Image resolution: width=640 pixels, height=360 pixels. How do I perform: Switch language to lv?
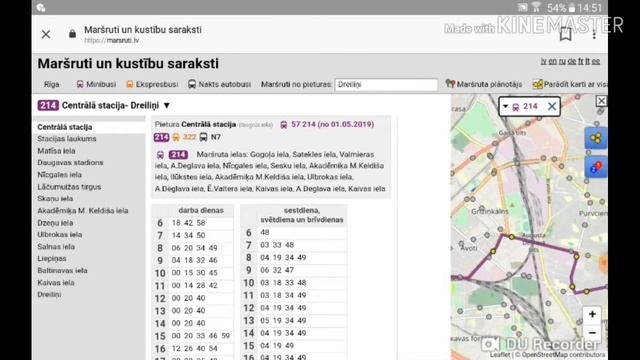[543, 61]
